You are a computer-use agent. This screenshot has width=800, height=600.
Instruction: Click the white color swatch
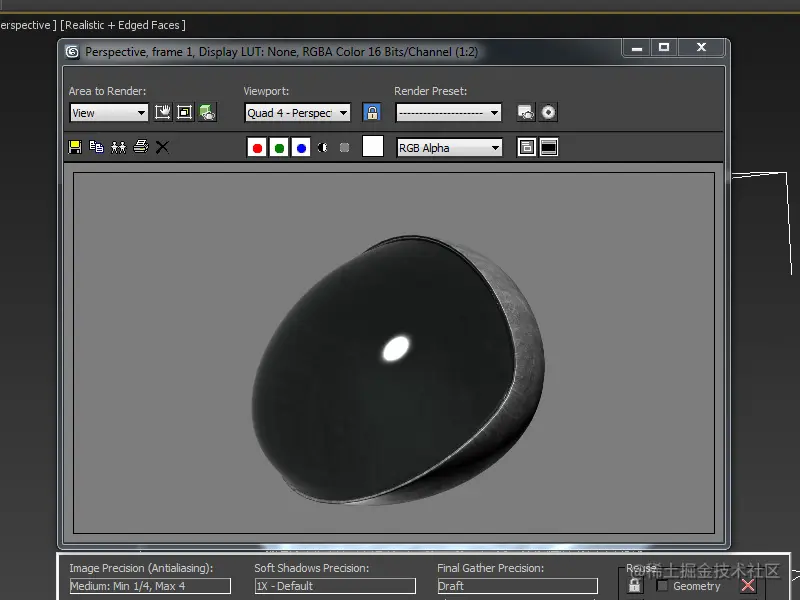[x=373, y=146]
